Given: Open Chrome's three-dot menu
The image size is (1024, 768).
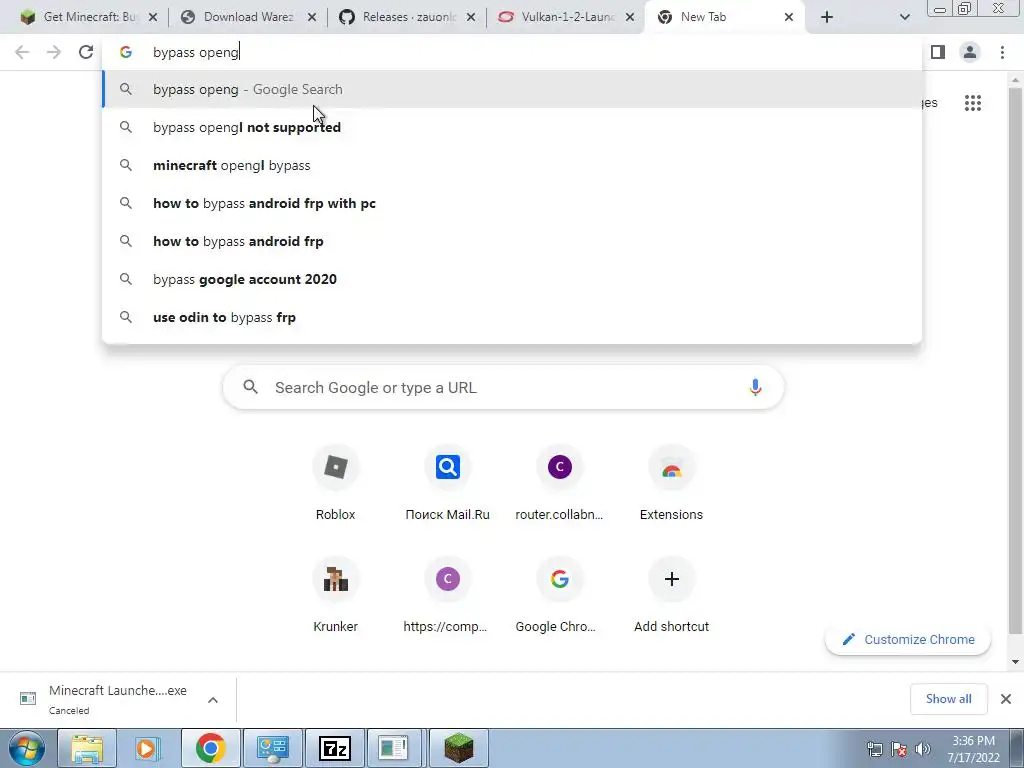Looking at the screenshot, I should pos(1002,52).
